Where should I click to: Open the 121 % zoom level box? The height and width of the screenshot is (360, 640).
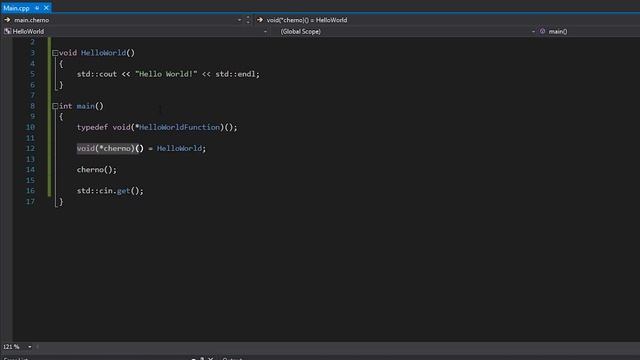18,347
